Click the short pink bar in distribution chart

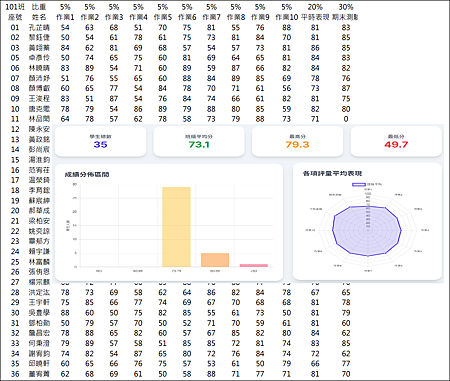pyautogui.click(x=254, y=265)
